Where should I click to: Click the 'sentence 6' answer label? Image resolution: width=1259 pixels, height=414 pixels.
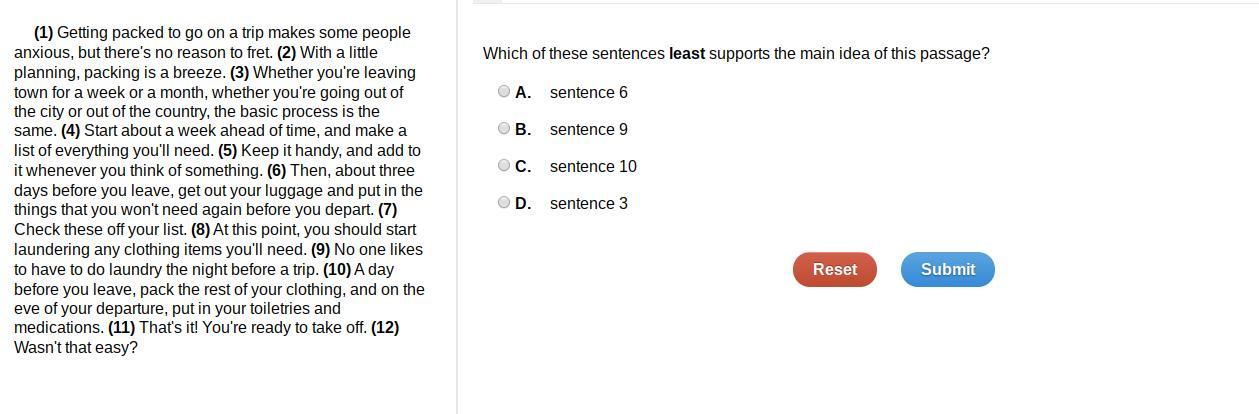click(589, 93)
